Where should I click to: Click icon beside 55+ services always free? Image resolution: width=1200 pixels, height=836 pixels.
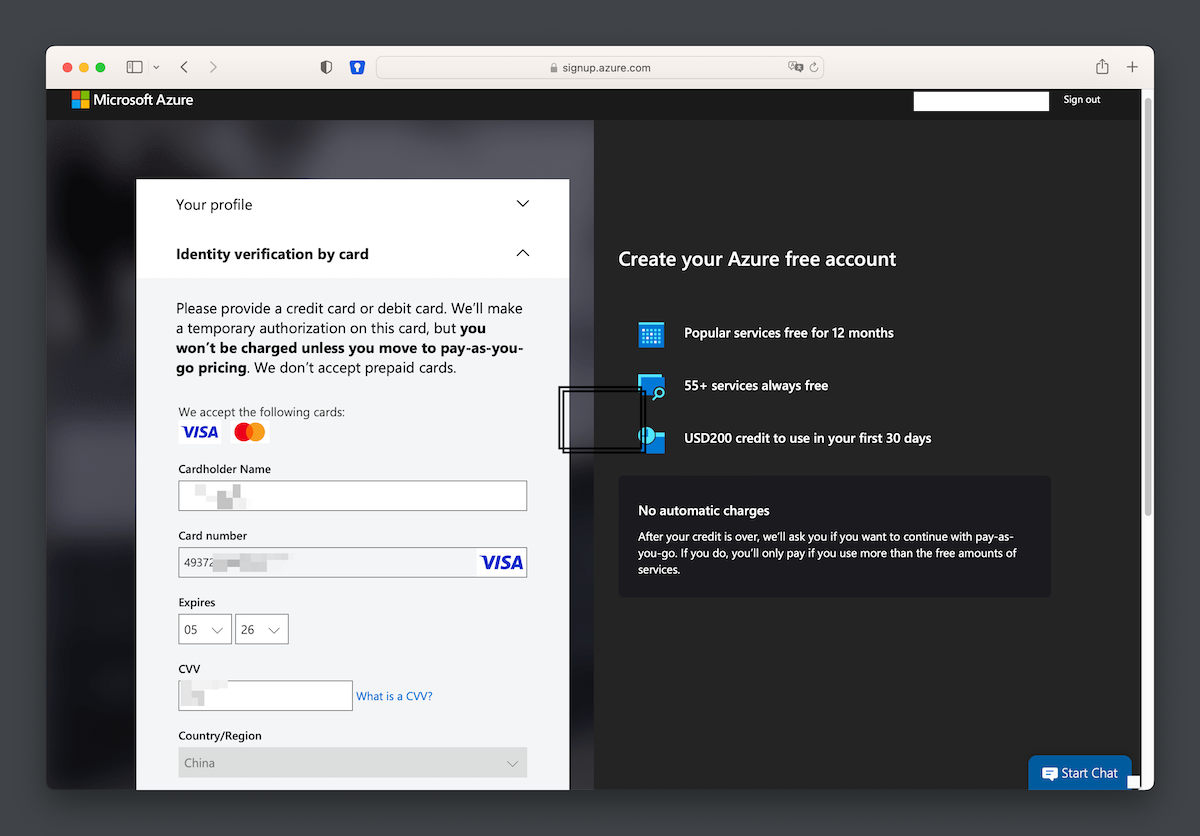(651, 387)
